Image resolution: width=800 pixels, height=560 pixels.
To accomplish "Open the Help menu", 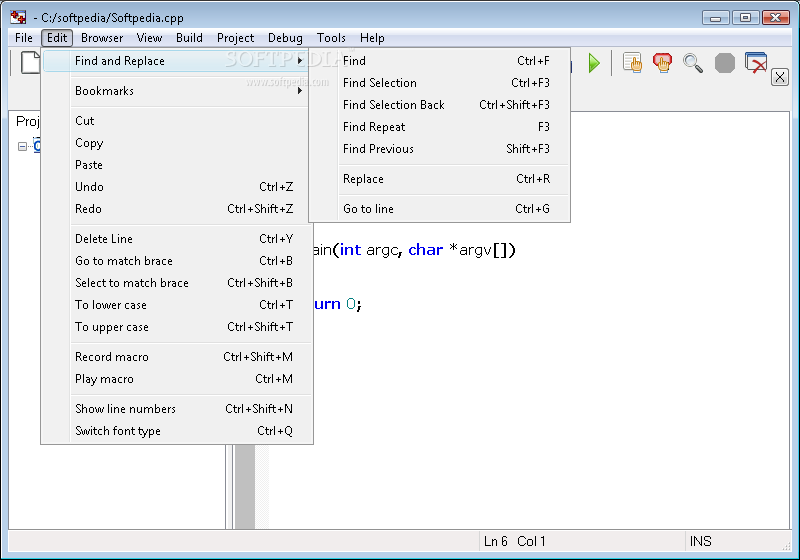I will pyautogui.click(x=372, y=38).
